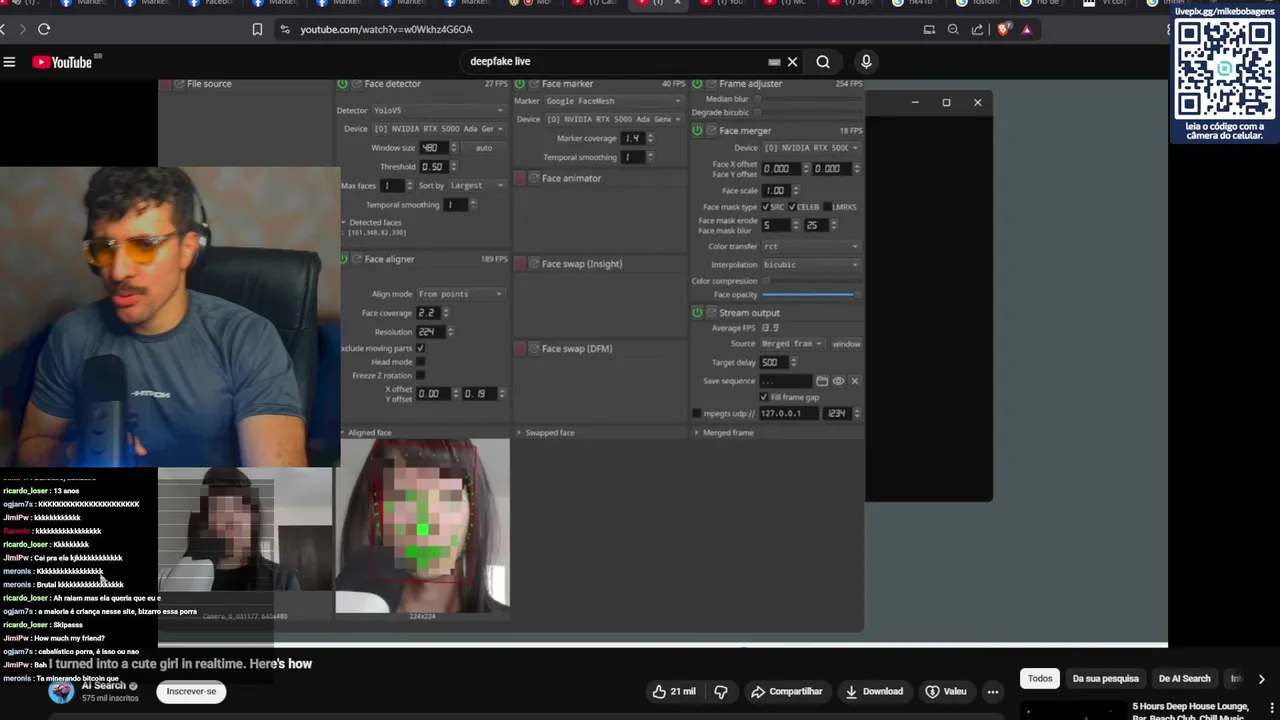Open the YouTube hamburger guide menu
The height and width of the screenshot is (720, 1280).
9,62
